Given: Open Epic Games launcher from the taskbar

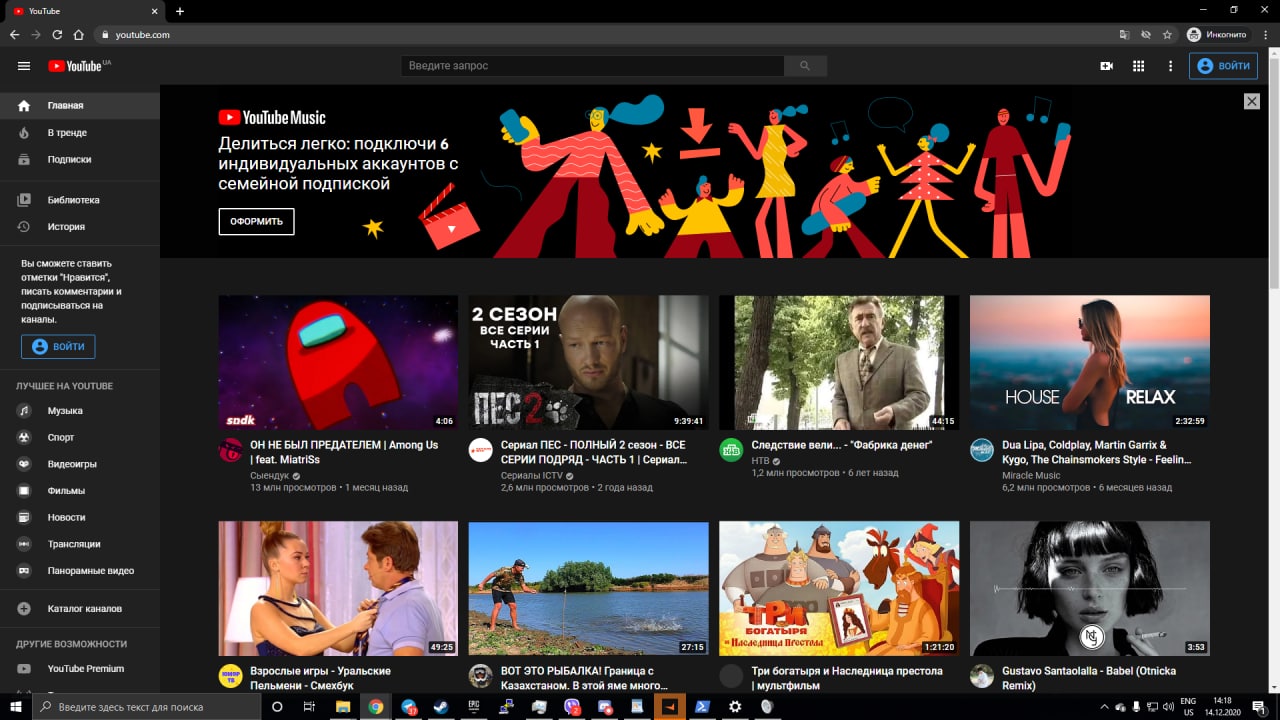Looking at the screenshot, I should [473, 706].
